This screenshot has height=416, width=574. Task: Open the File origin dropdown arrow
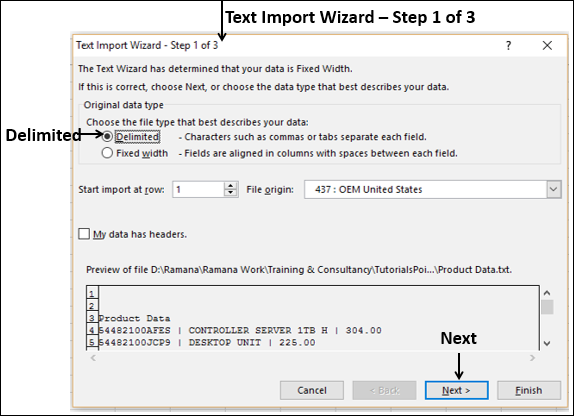[554, 189]
